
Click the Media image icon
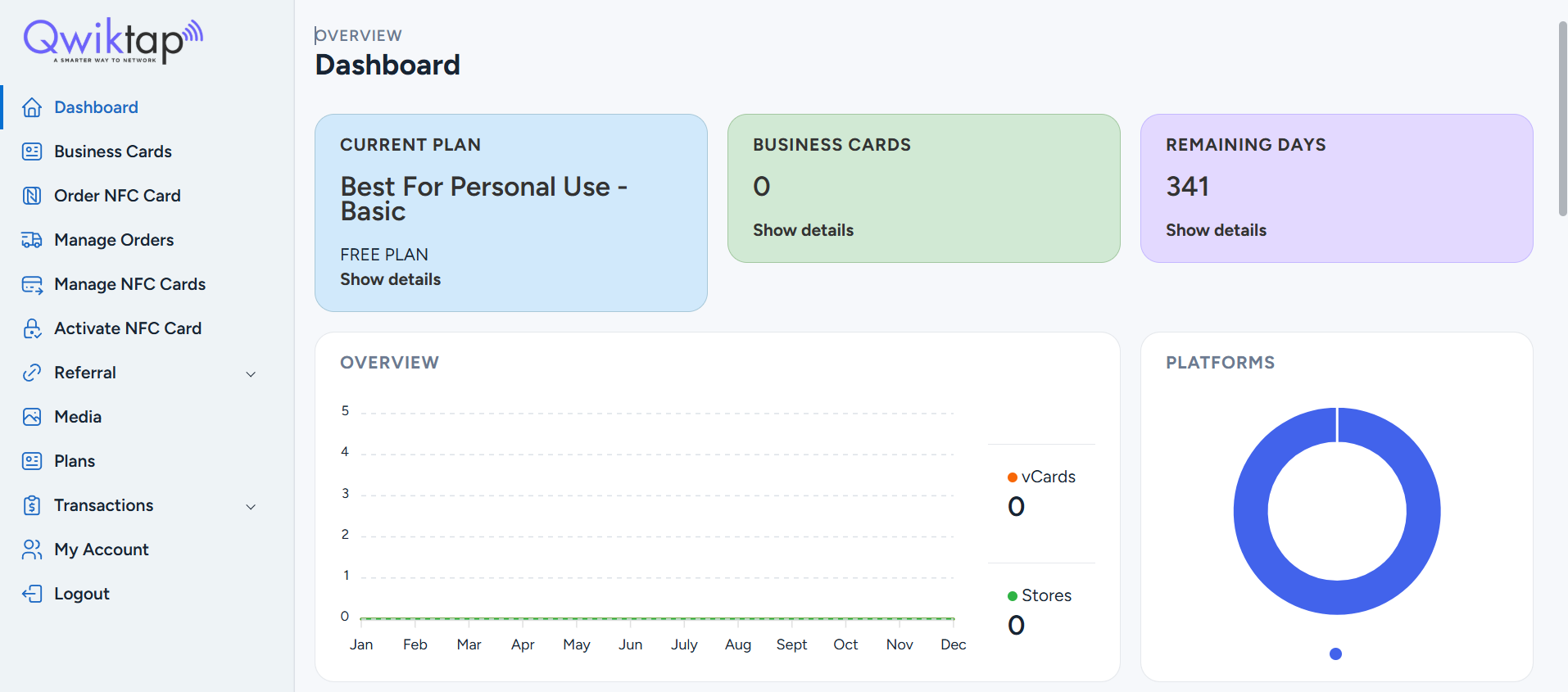pyautogui.click(x=32, y=417)
